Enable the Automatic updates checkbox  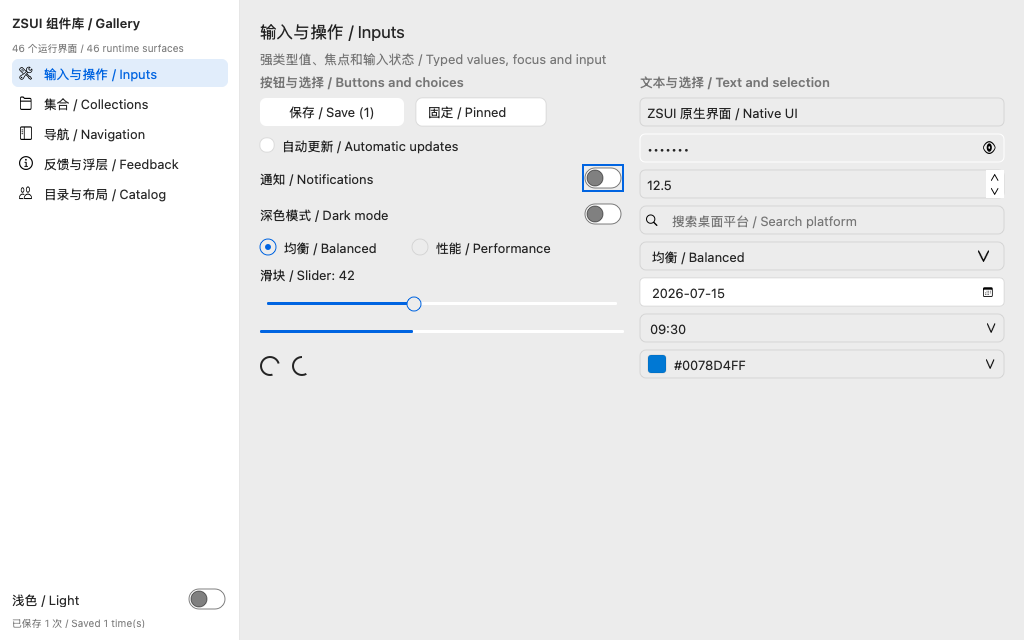click(267, 145)
